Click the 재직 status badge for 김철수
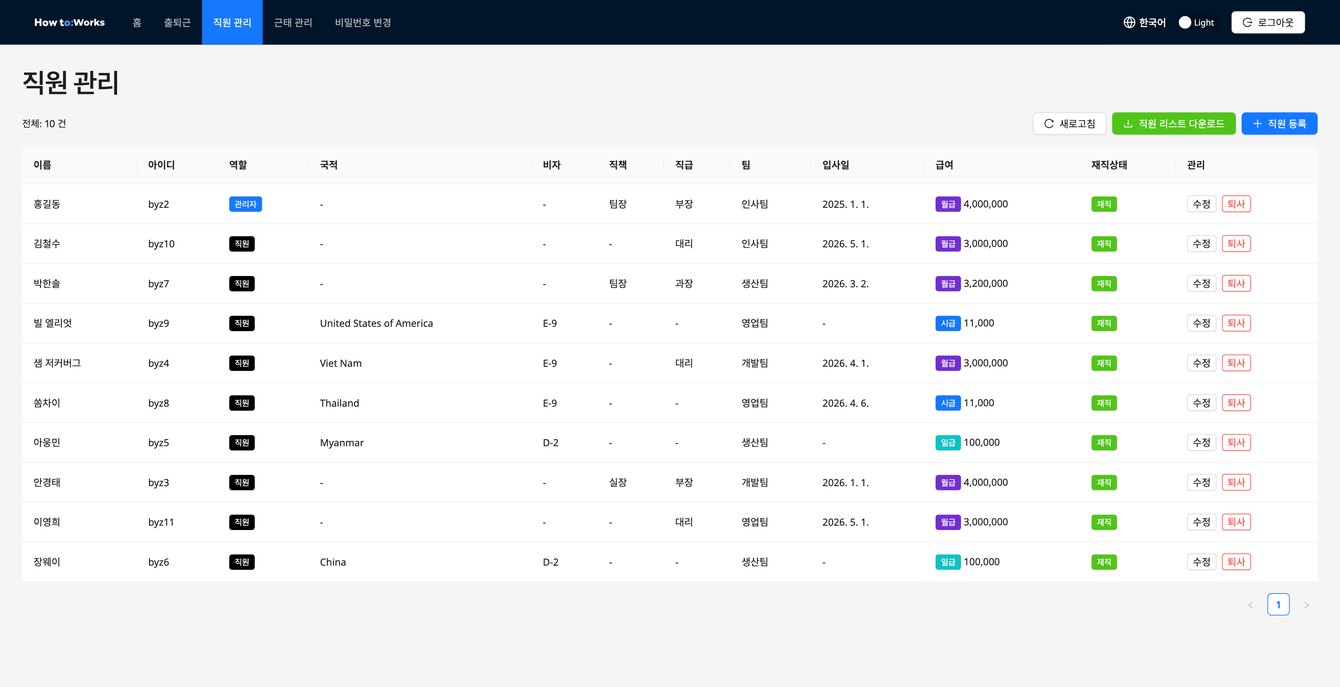Screen dimensions: 1340x687 (x=1105, y=243)
